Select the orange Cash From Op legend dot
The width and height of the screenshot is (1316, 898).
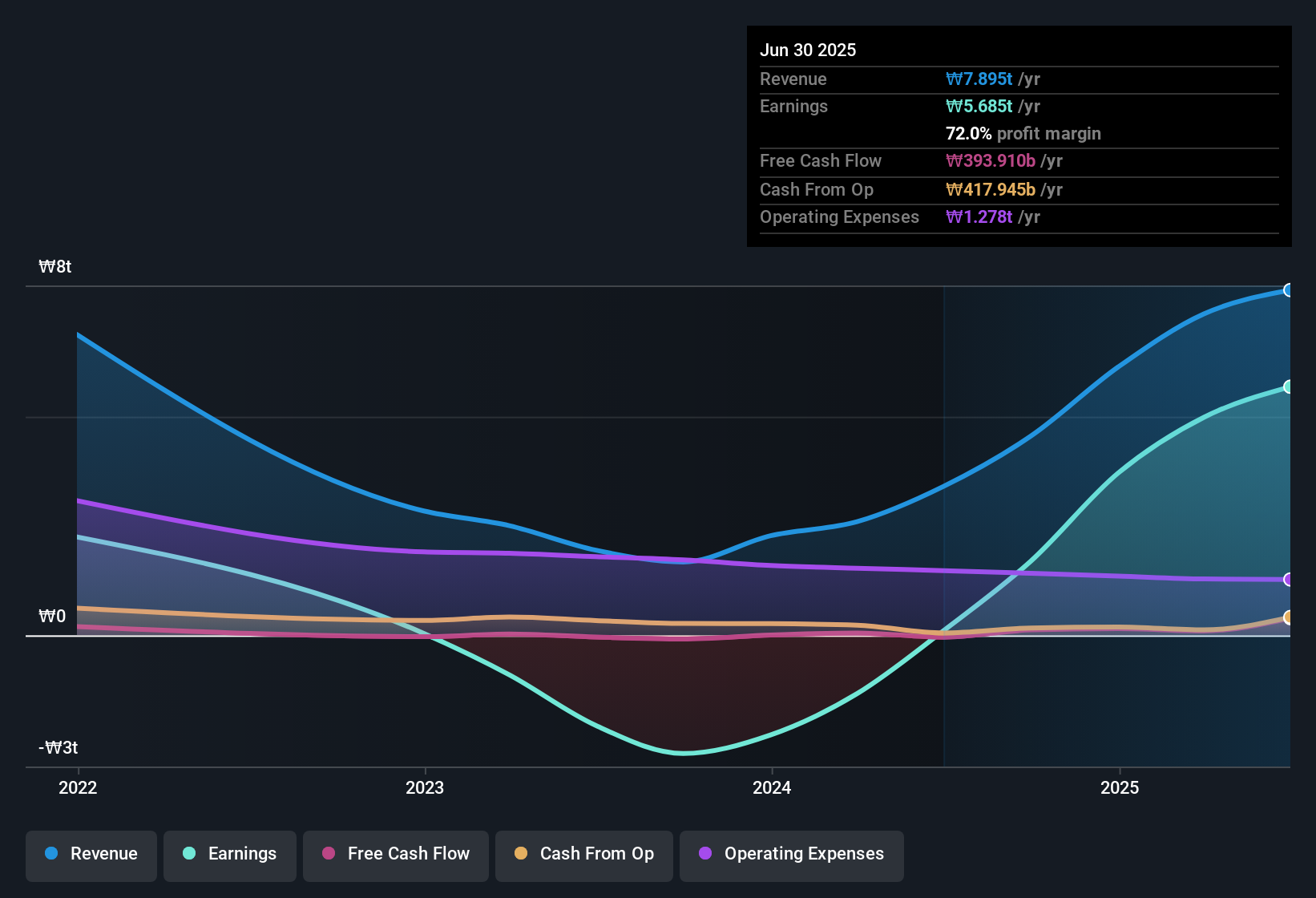[521, 855]
